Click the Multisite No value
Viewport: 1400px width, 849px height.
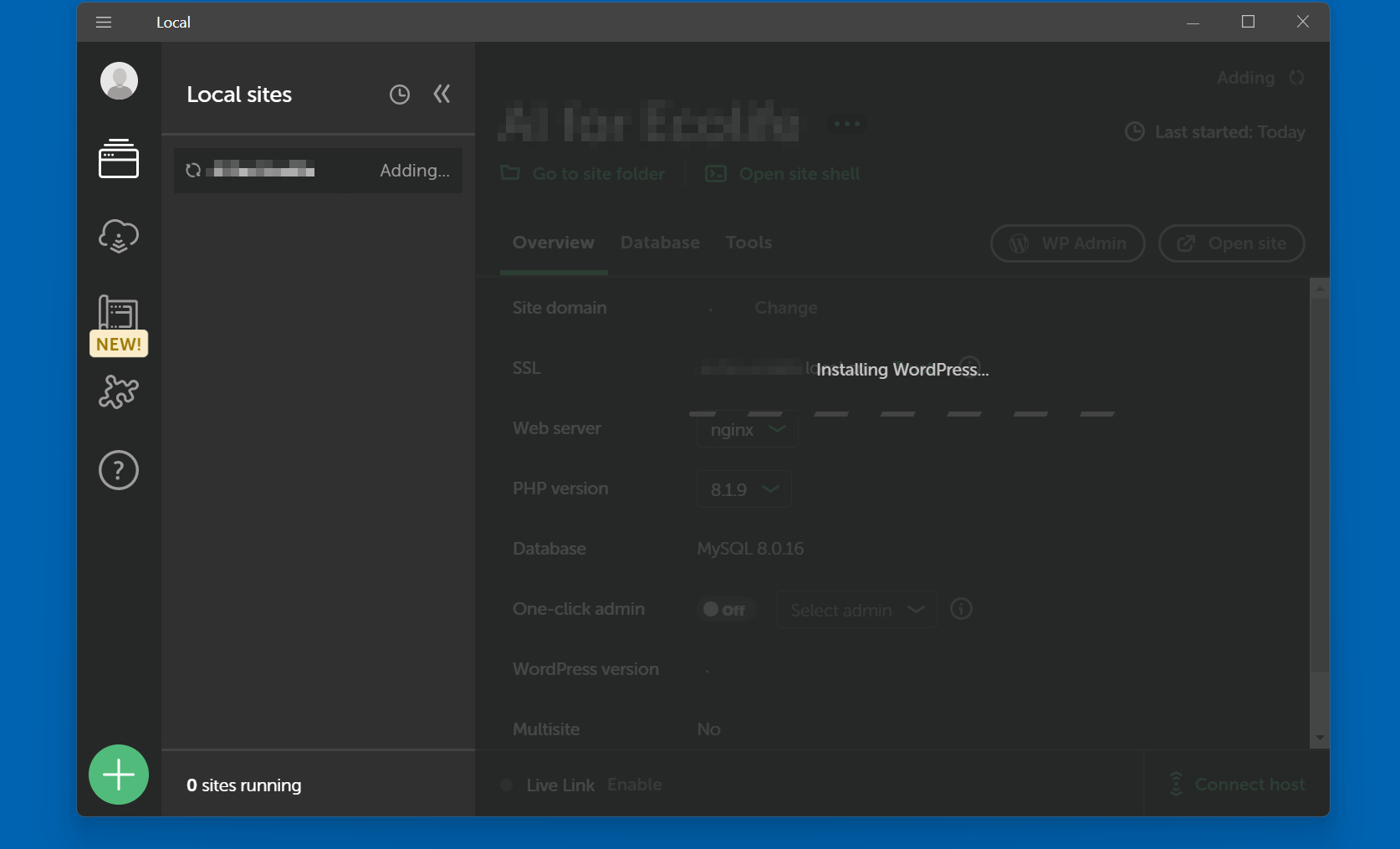(708, 729)
